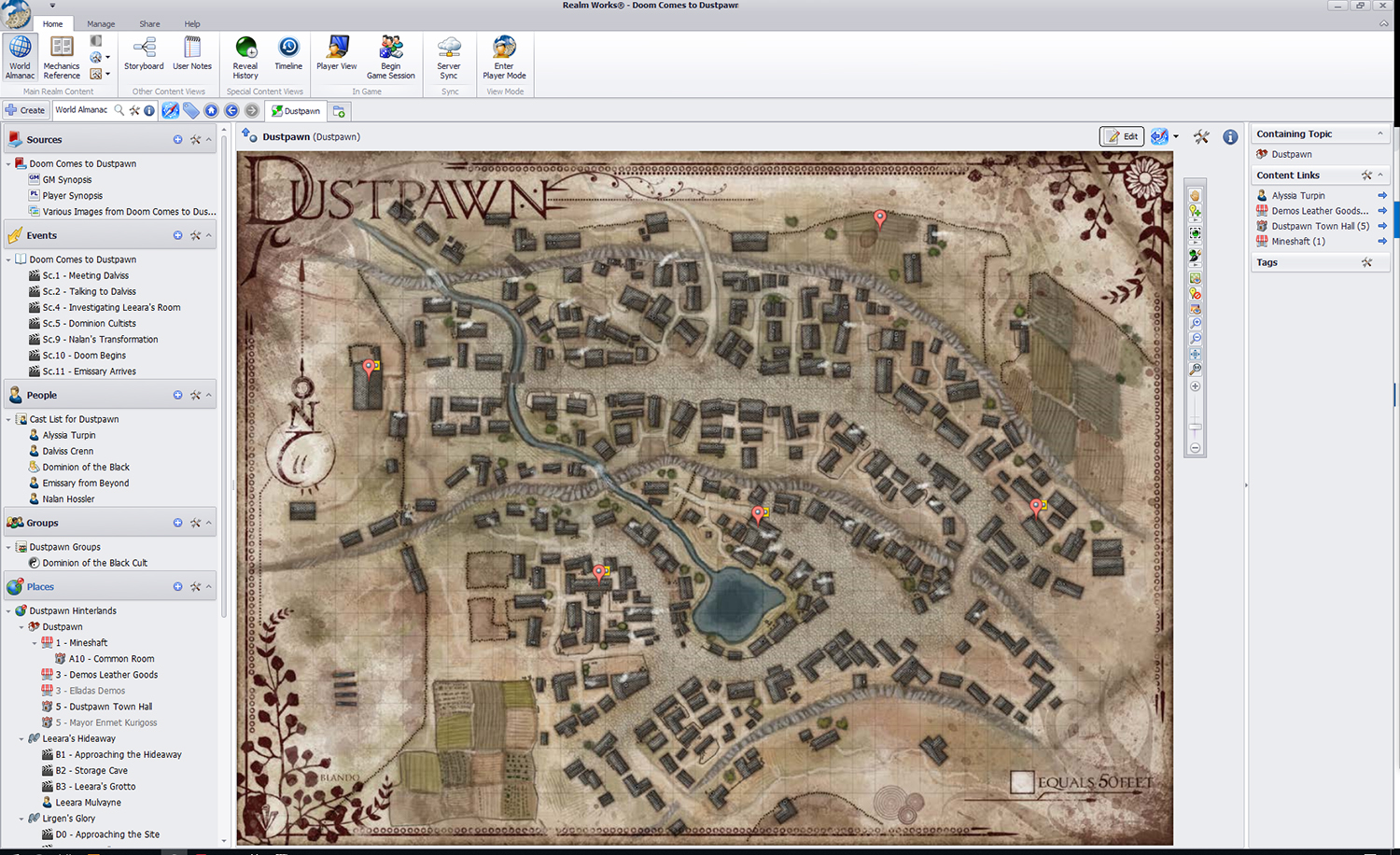
Task: Click the map pin at the north field
Action: click(x=879, y=218)
